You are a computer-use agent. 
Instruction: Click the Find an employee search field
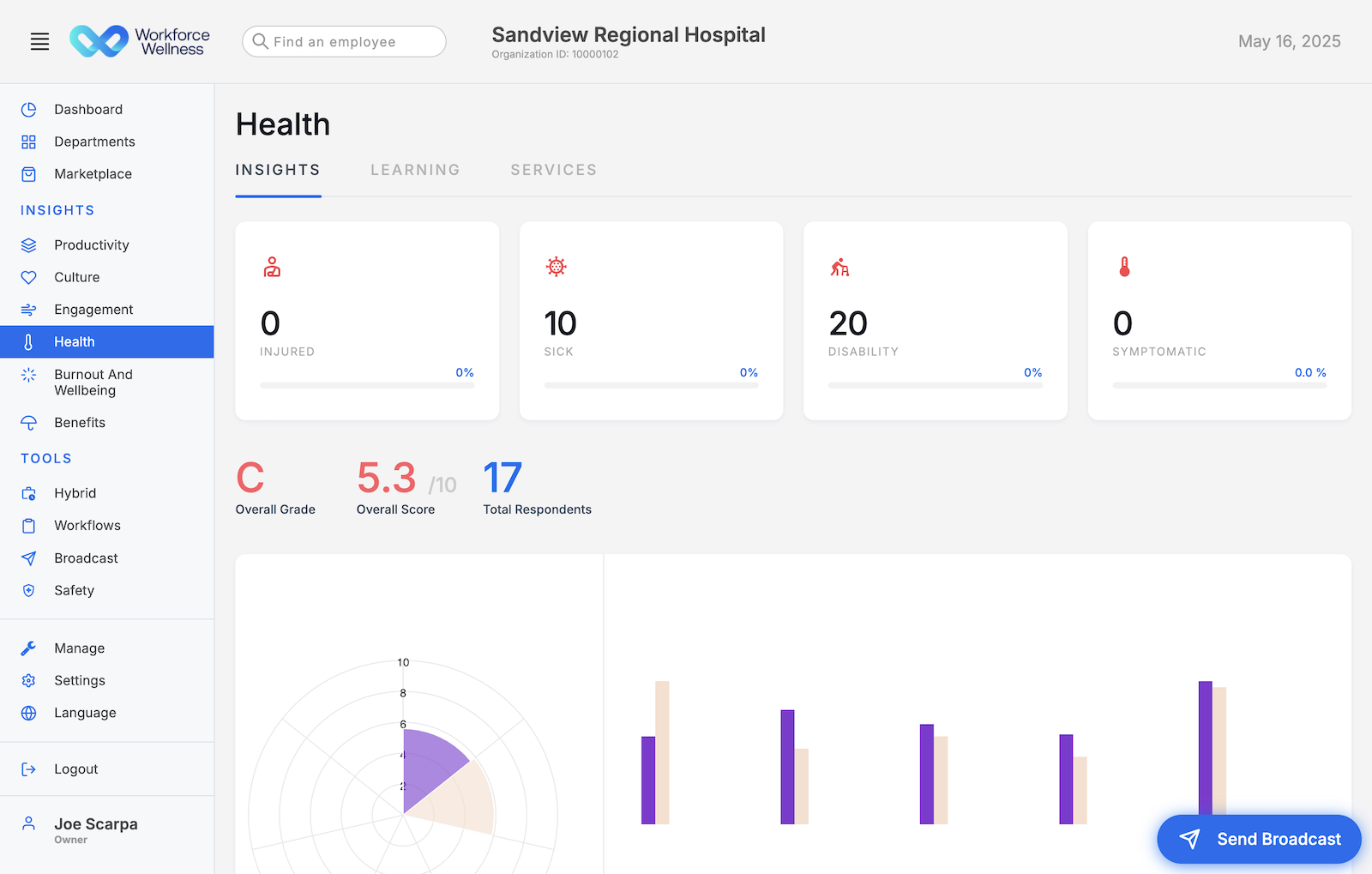343,41
